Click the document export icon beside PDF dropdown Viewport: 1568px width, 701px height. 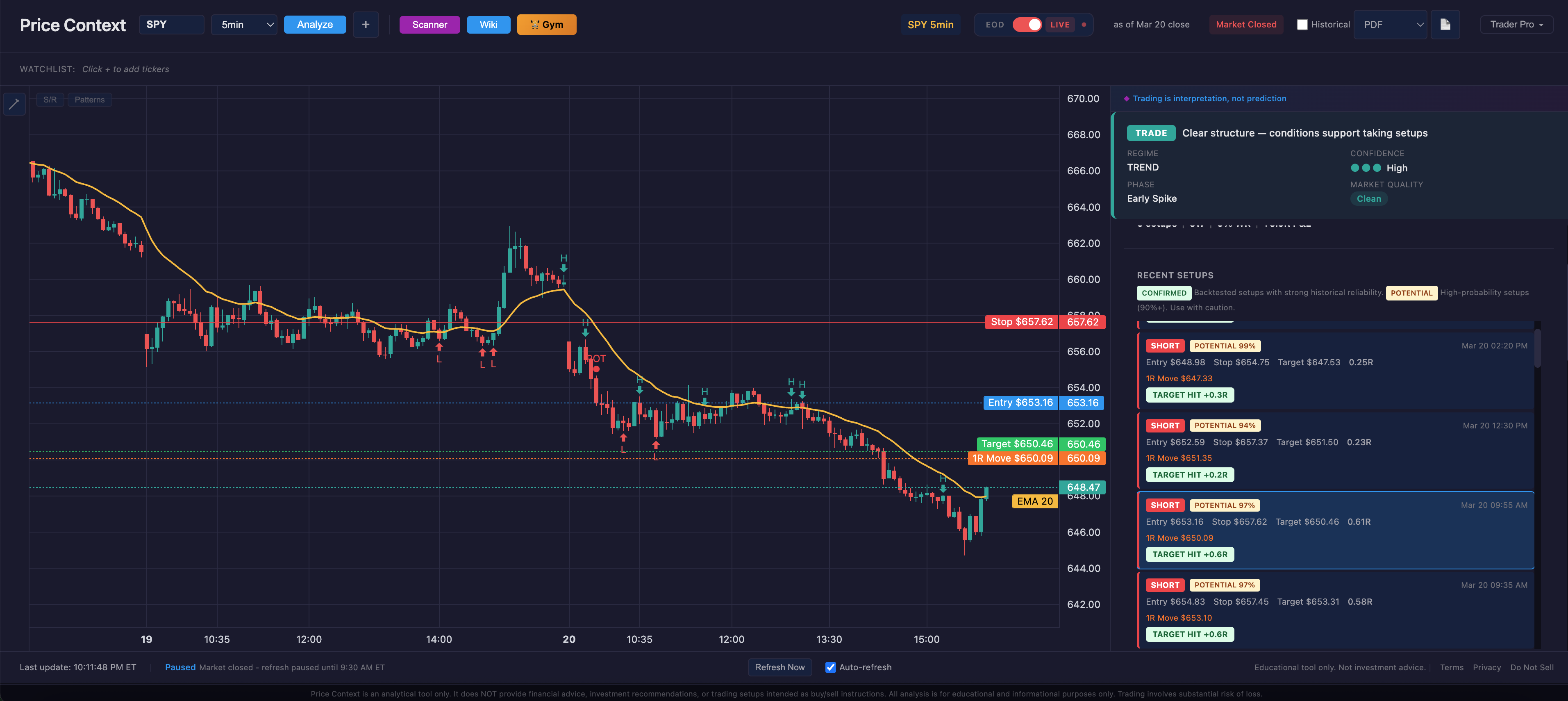[1445, 24]
